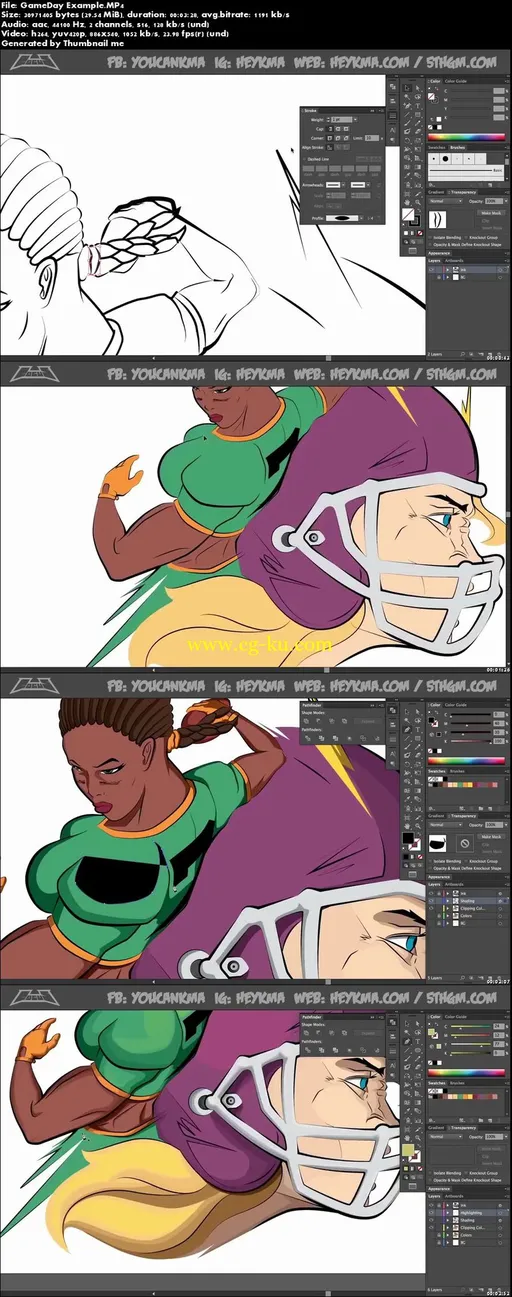Open the Gradient tab in the Stroke-panel frame
The height and width of the screenshot is (1297, 512).
(x=436, y=192)
